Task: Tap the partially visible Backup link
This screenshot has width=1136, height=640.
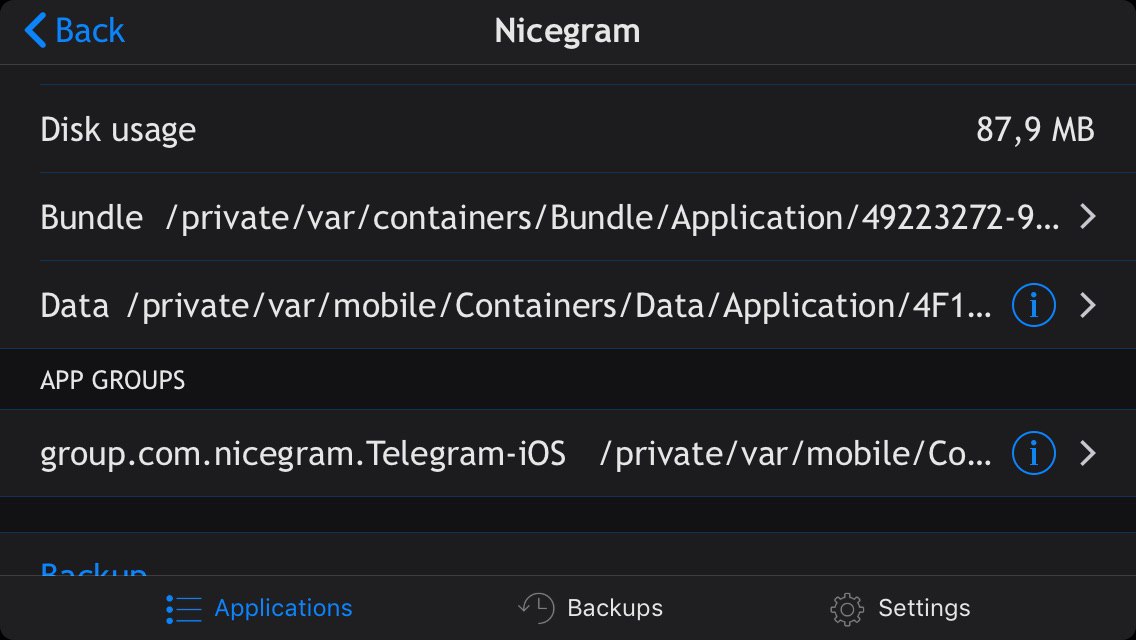Action: (x=93, y=569)
